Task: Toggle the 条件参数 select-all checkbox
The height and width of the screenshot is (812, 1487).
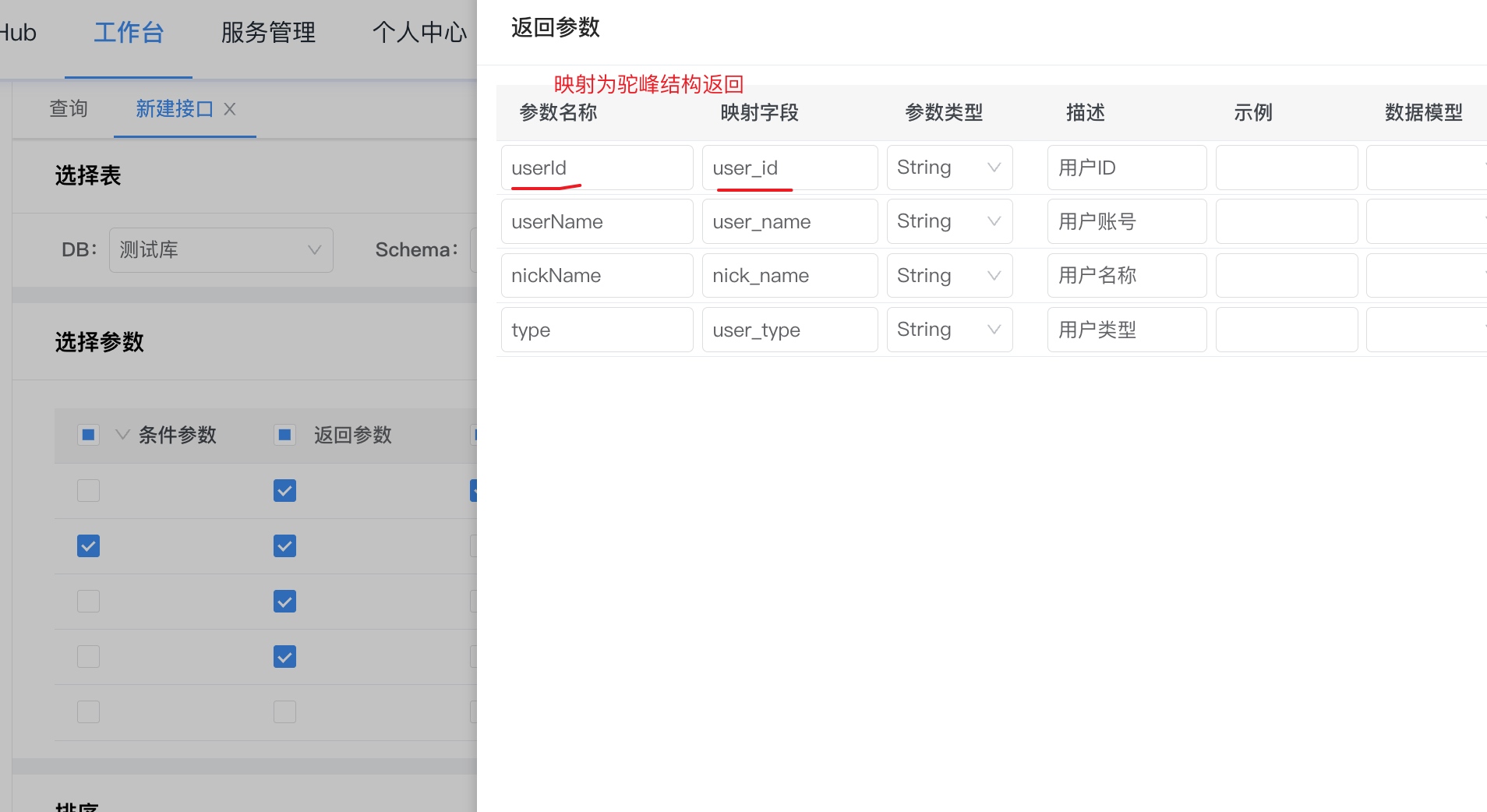Action: click(x=89, y=435)
